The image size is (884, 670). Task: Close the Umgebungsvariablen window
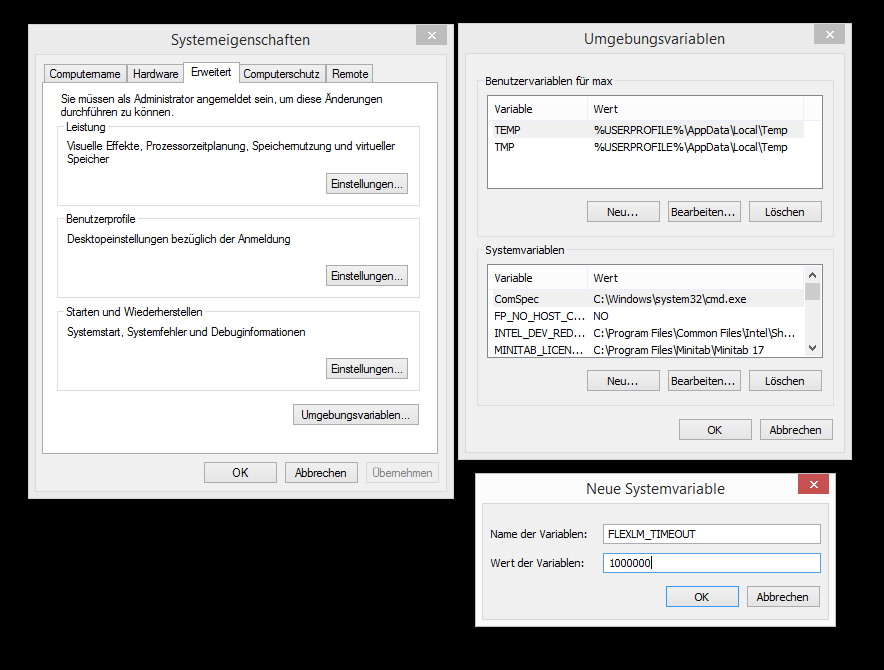[829, 34]
